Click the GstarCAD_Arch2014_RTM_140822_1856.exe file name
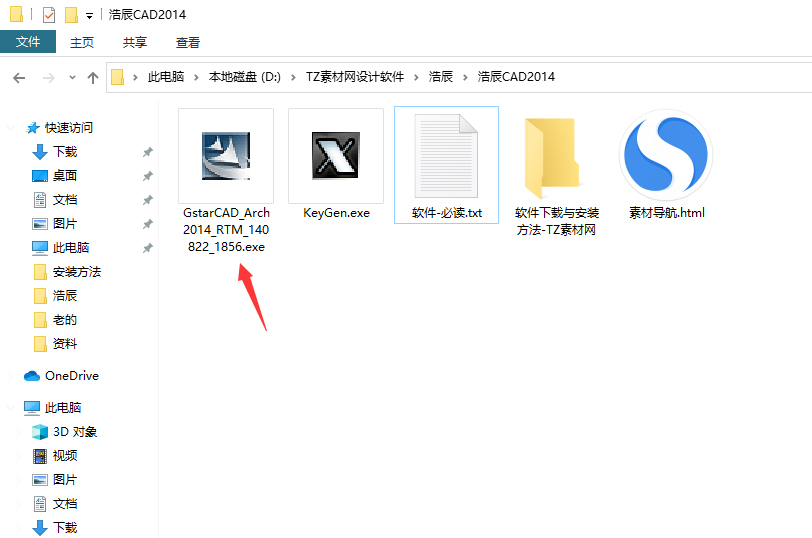 coord(226,229)
